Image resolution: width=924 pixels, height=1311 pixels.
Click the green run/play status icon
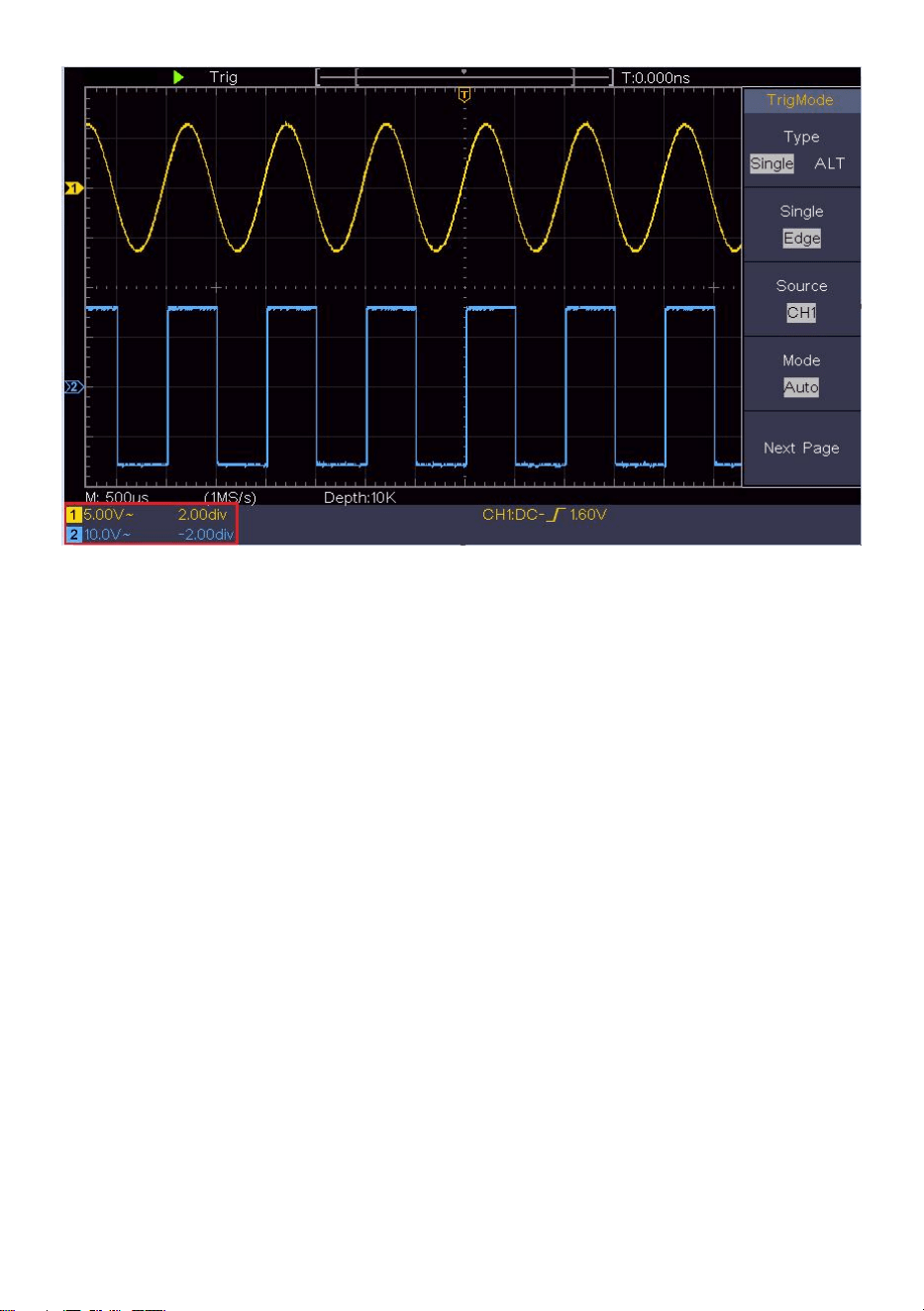178,77
